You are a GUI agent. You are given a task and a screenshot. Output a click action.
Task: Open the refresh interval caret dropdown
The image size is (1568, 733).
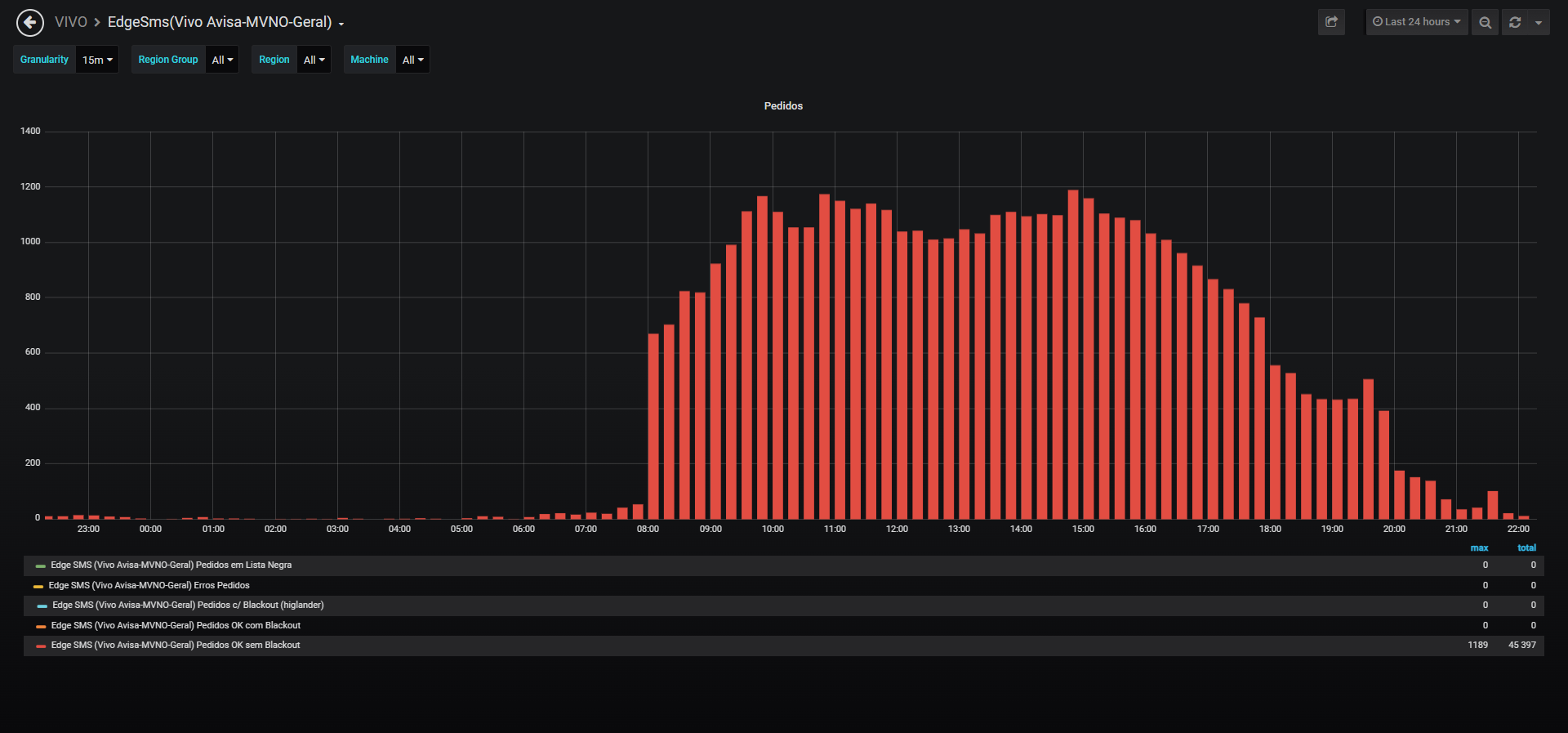click(x=1539, y=22)
